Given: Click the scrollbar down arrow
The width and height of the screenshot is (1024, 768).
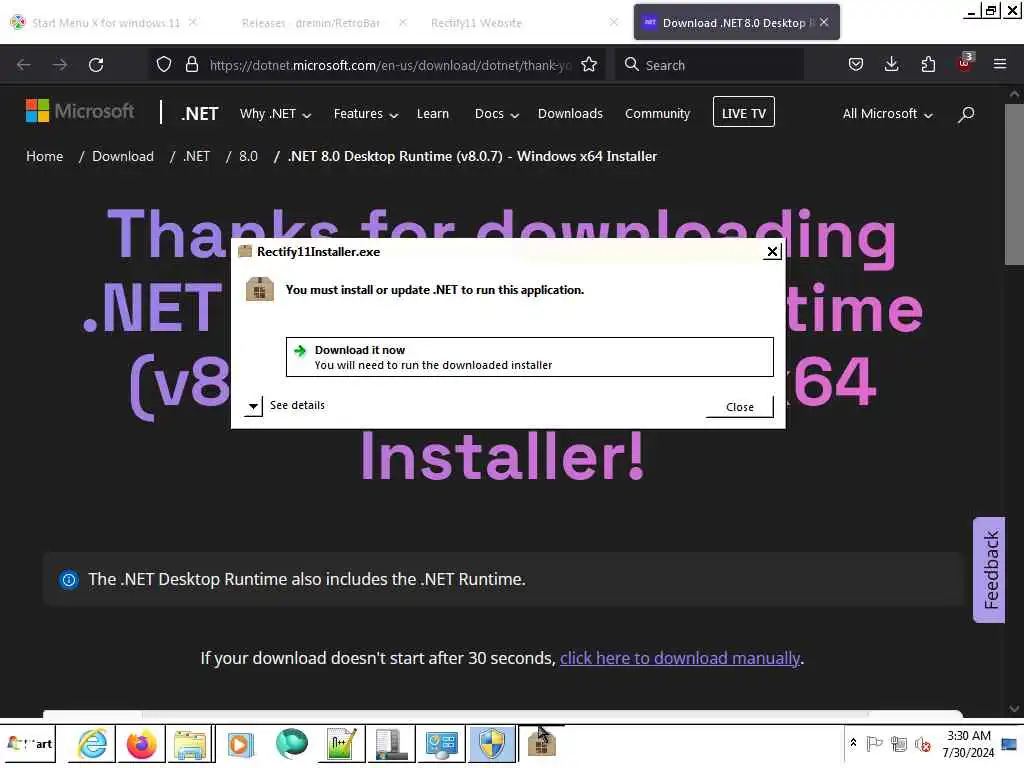Looking at the screenshot, I should [x=1014, y=709].
